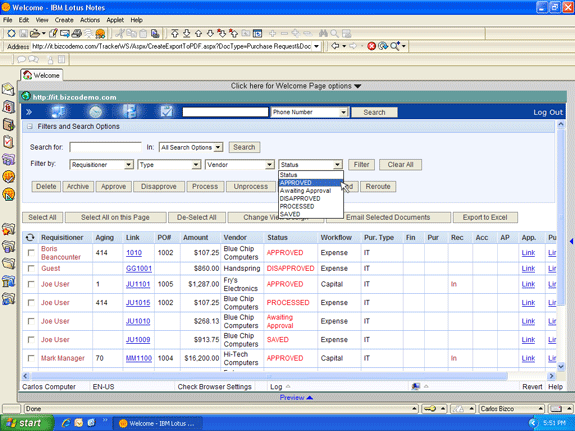This screenshot has width=575, height=431.
Task: Click the first computers icon in blue bar
Action: (58, 112)
